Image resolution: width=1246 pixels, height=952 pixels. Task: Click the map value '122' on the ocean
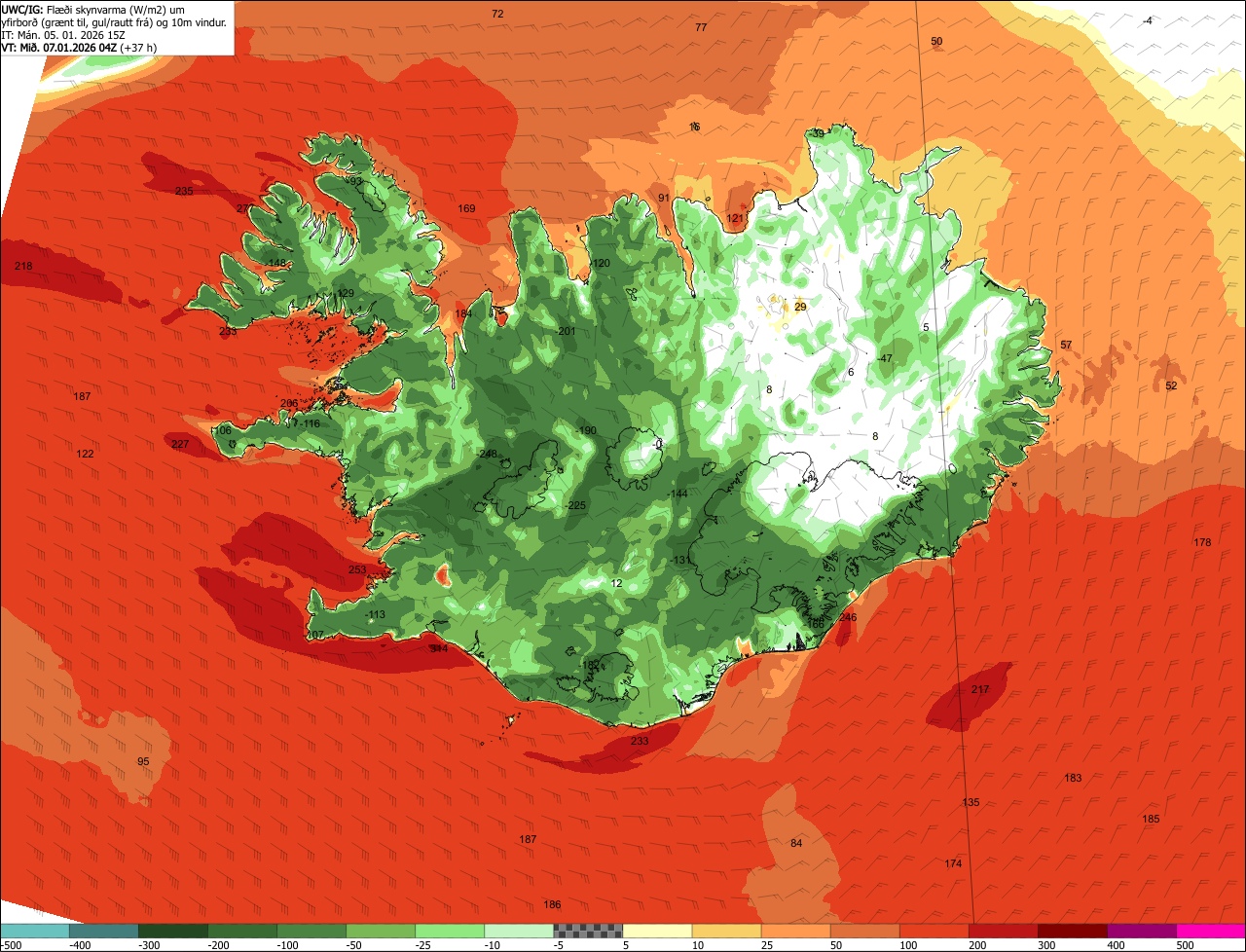(86, 455)
